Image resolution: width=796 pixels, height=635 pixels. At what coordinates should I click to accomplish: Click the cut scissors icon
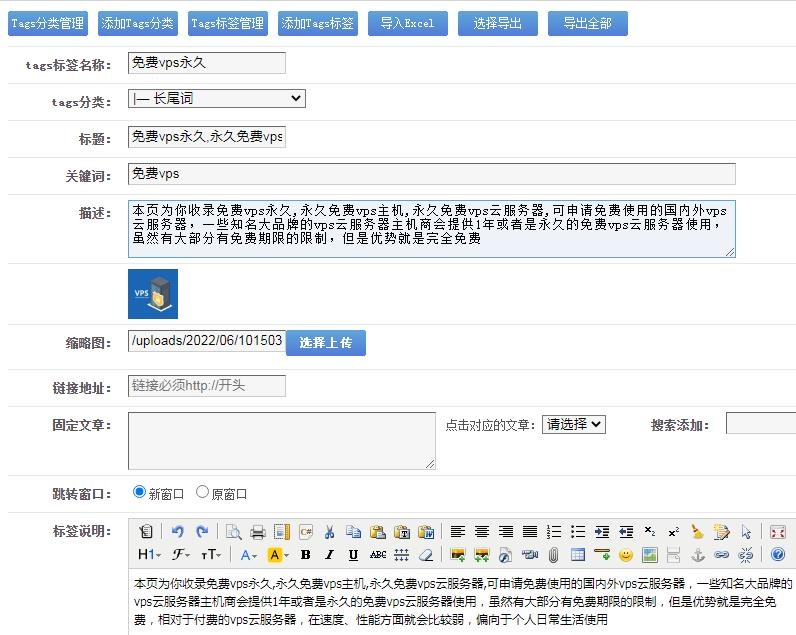330,532
